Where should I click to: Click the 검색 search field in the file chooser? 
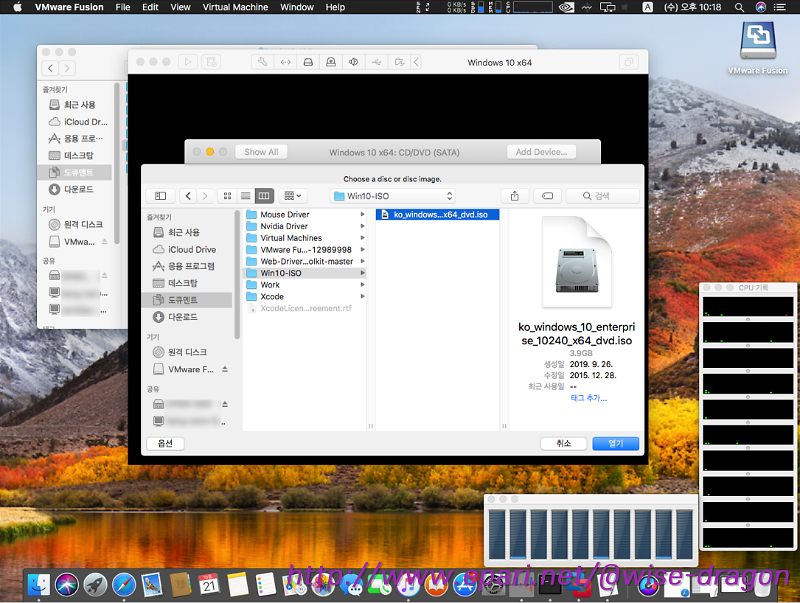pos(603,196)
